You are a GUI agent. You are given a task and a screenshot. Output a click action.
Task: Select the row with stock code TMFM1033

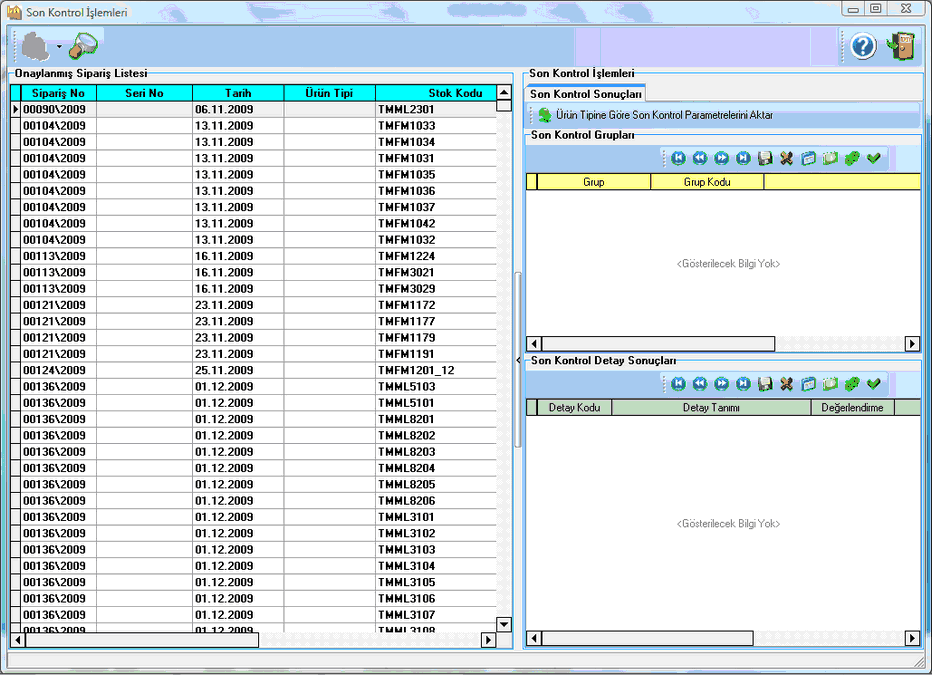pyautogui.click(x=253, y=126)
